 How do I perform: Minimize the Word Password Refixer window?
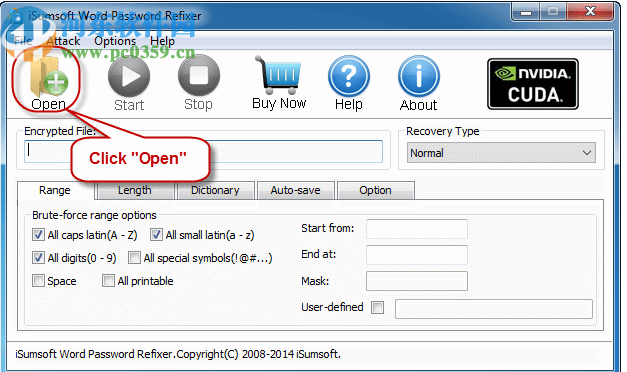(526, 12)
